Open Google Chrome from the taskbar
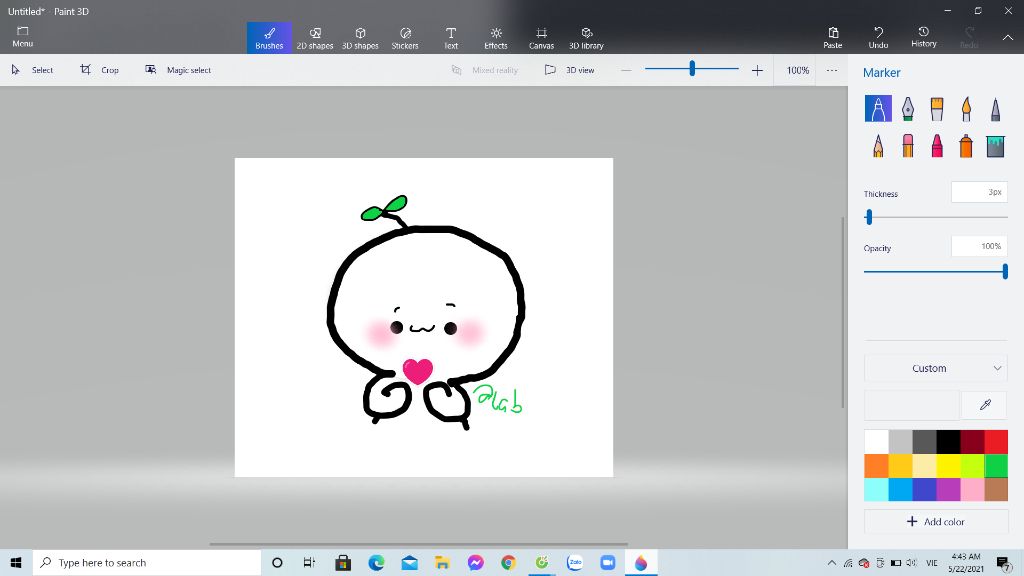Image resolution: width=1024 pixels, height=576 pixels. point(508,562)
